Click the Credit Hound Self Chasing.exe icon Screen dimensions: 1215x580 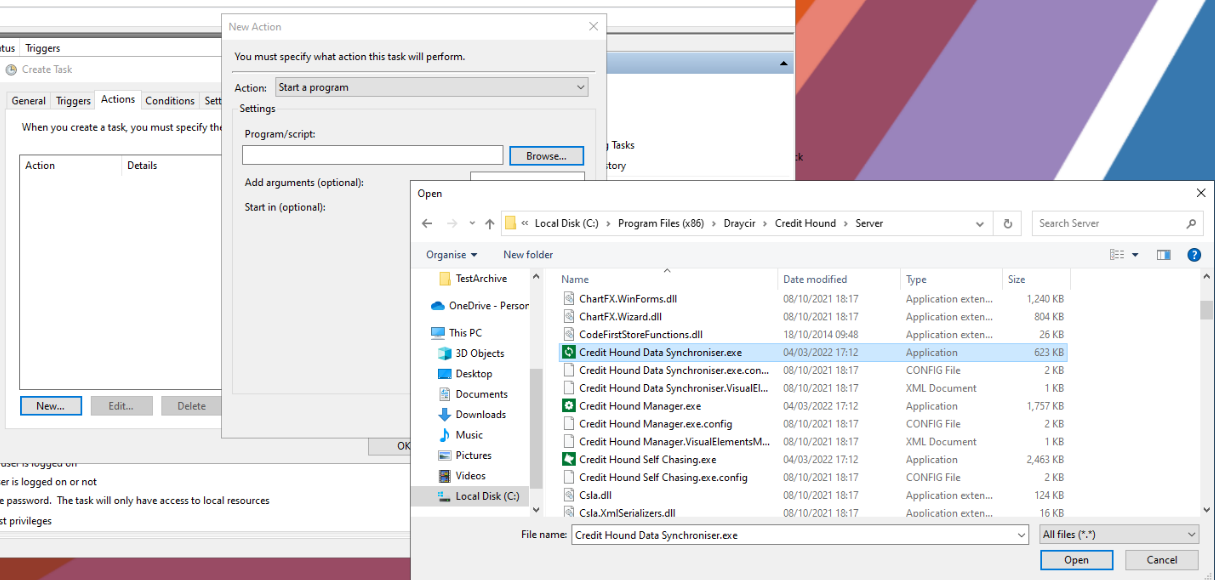point(568,460)
